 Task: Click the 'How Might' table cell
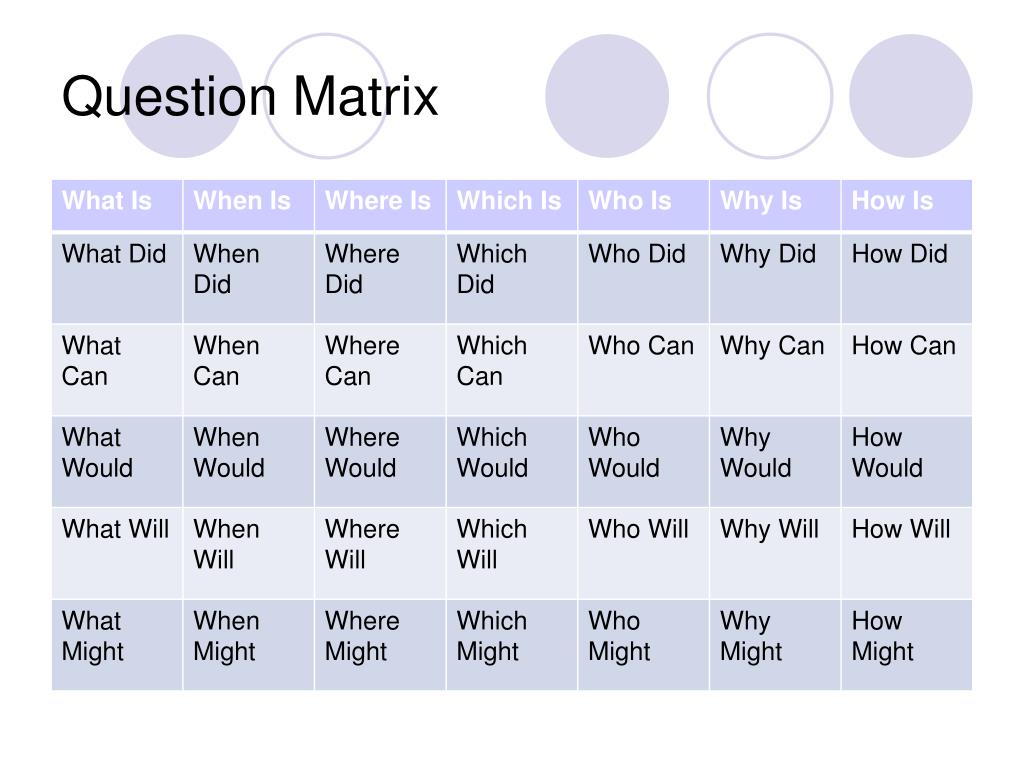tap(906, 645)
